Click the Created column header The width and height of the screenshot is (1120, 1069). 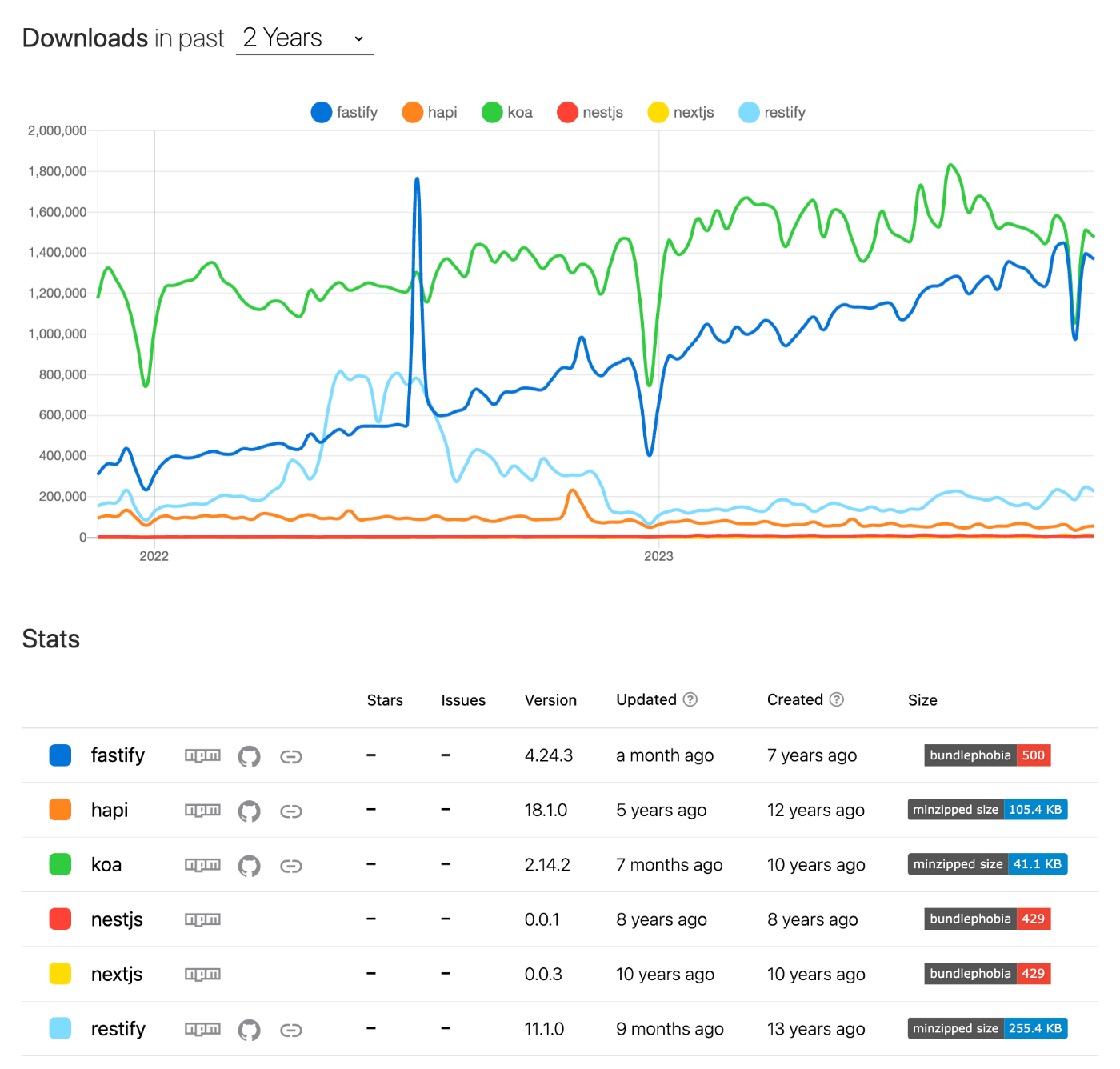[795, 700]
